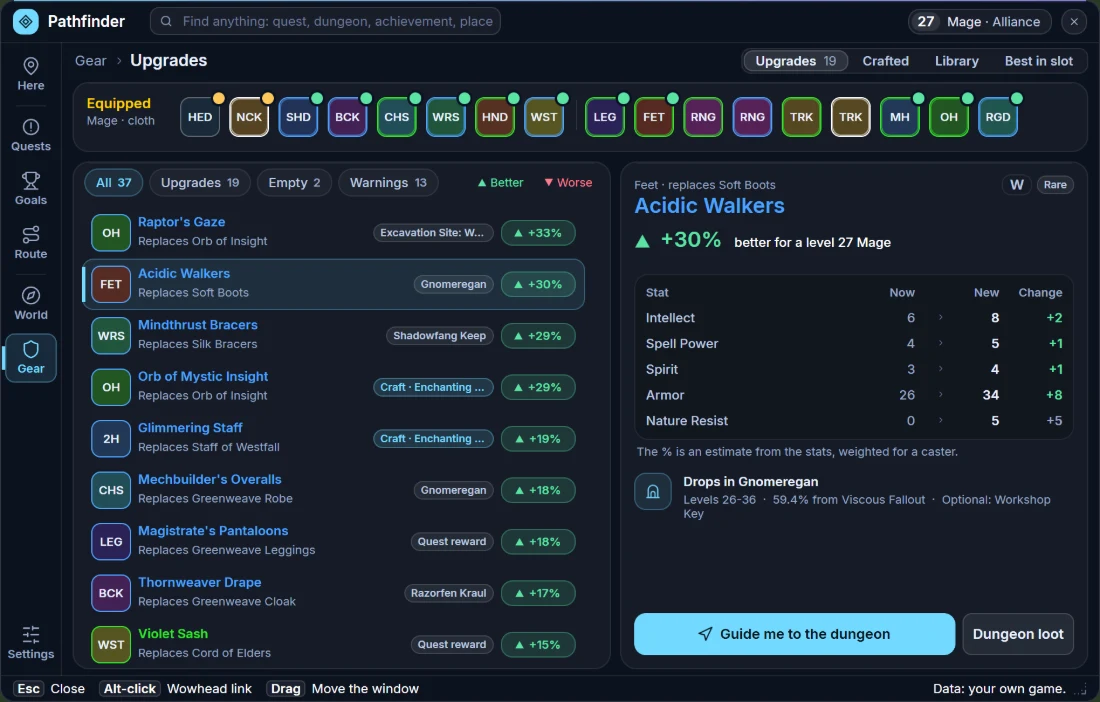The width and height of the screenshot is (1100, 702).
Task: Click Glimmering Staff's Craft · Enchanting tag
Action: (x=433, y=439)
